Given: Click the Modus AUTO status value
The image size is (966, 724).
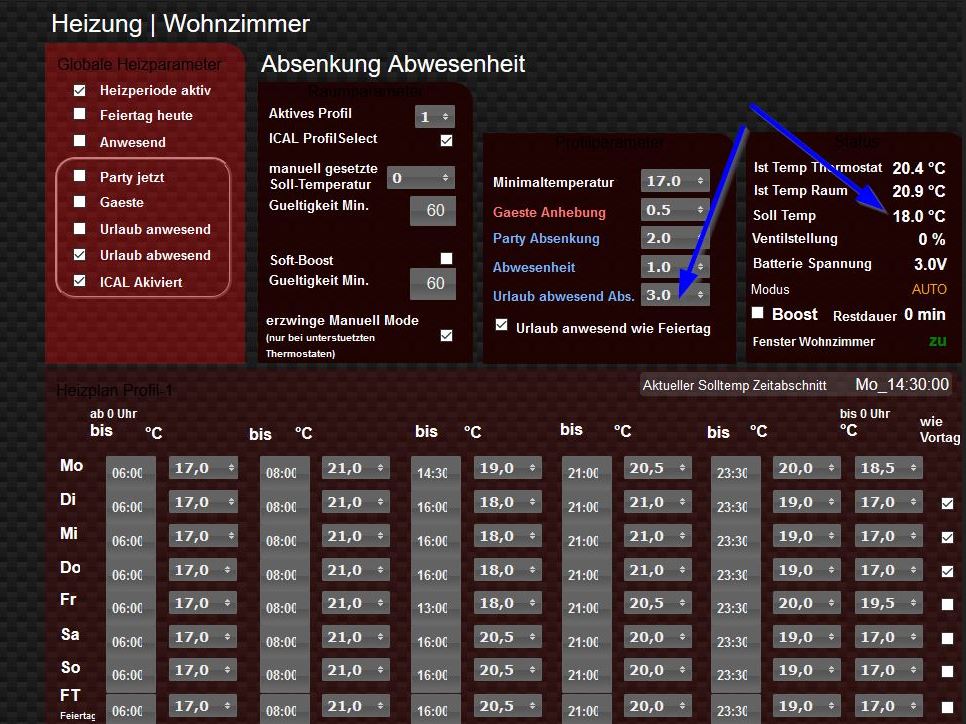Looking at the screenshot, I should 929,289.
